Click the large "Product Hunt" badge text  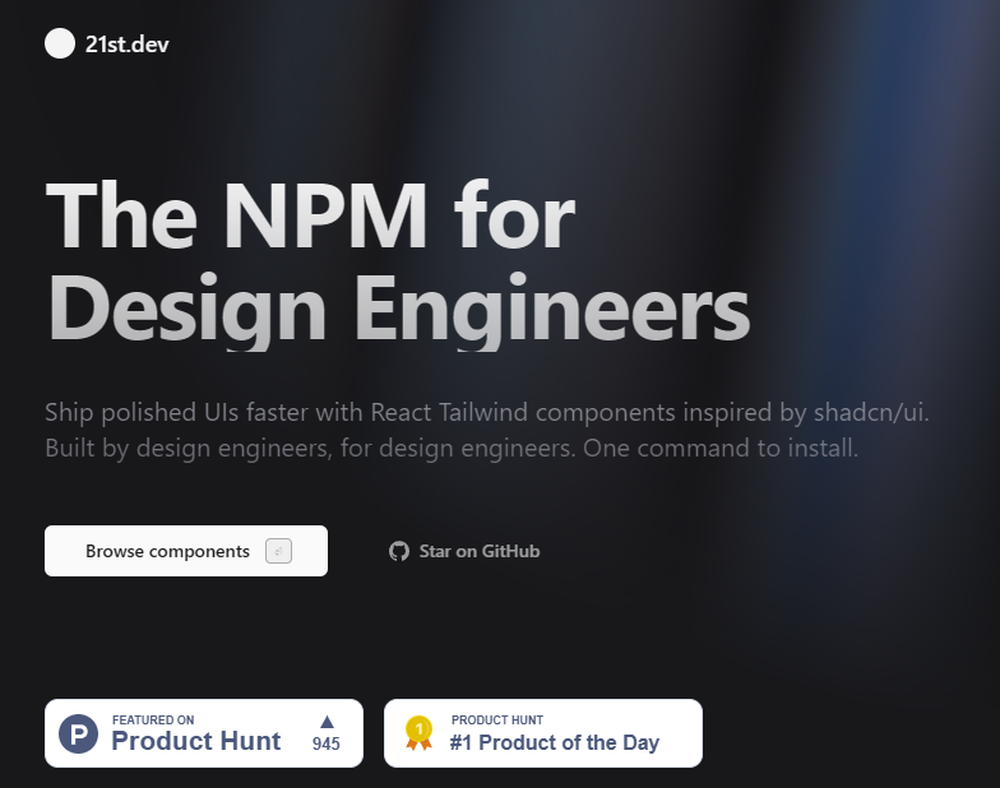(x=196, y=741)
